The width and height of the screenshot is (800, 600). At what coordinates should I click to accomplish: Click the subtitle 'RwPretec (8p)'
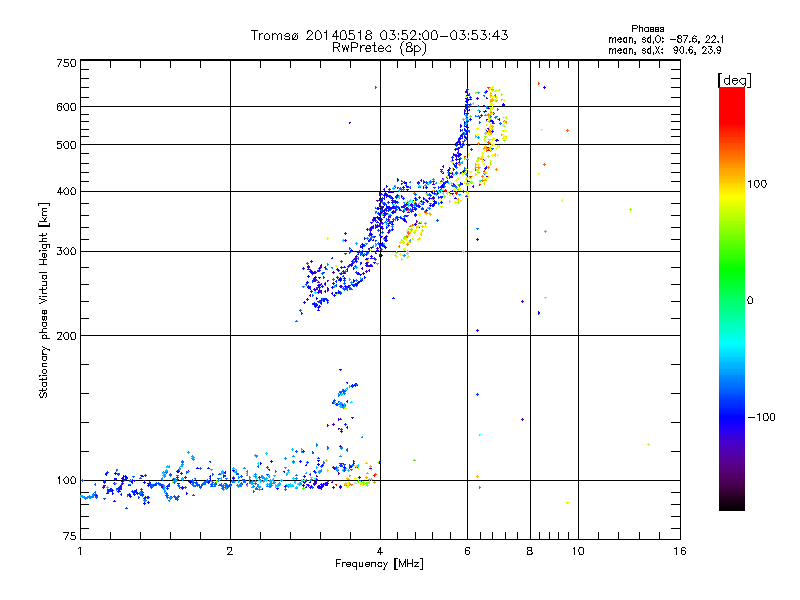(x=379, y=48)
